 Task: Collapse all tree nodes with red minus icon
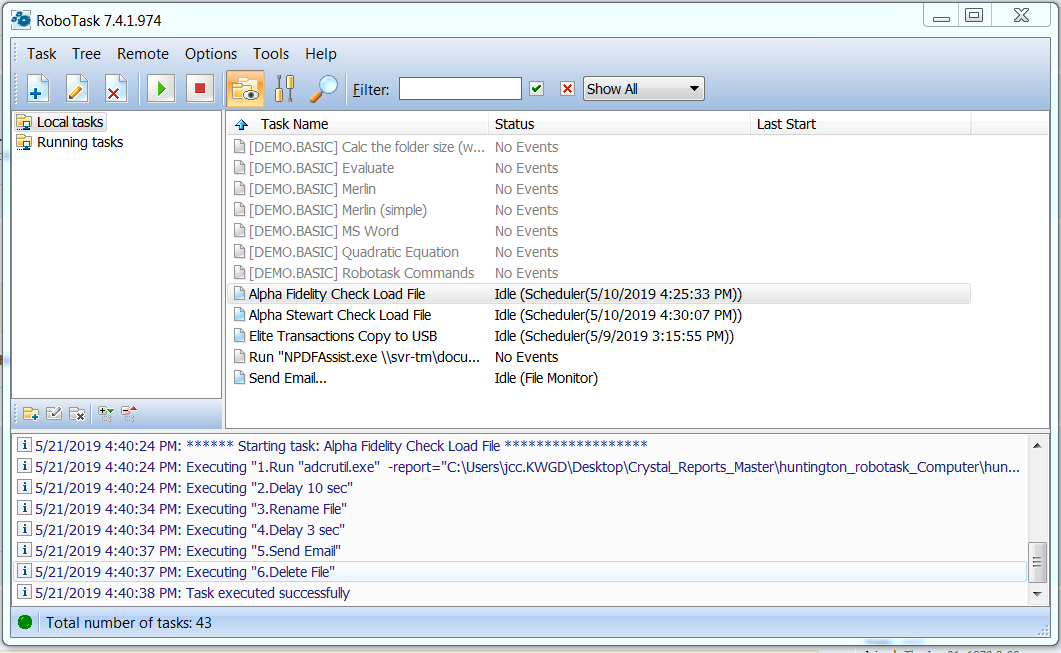click(128, 414)
